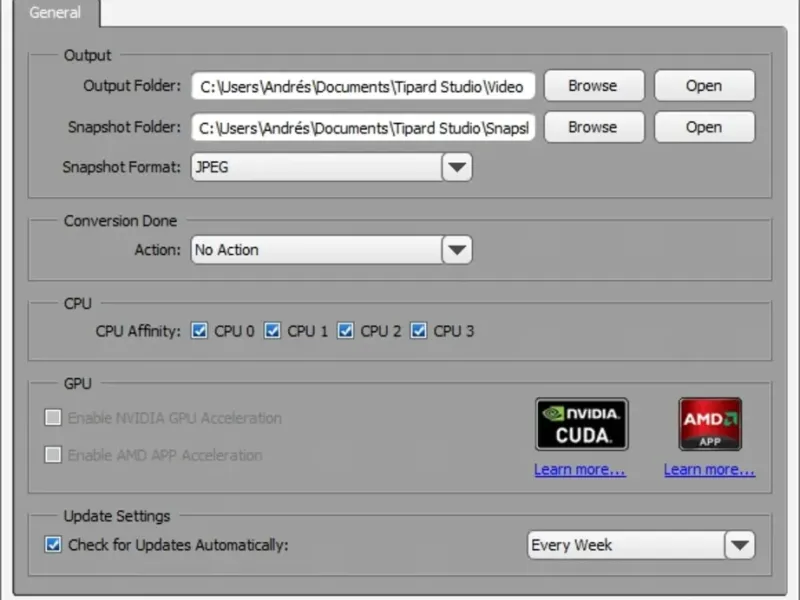
Task: Uncheck CPU 0 affinity checkbox
Action: (199, 331)
